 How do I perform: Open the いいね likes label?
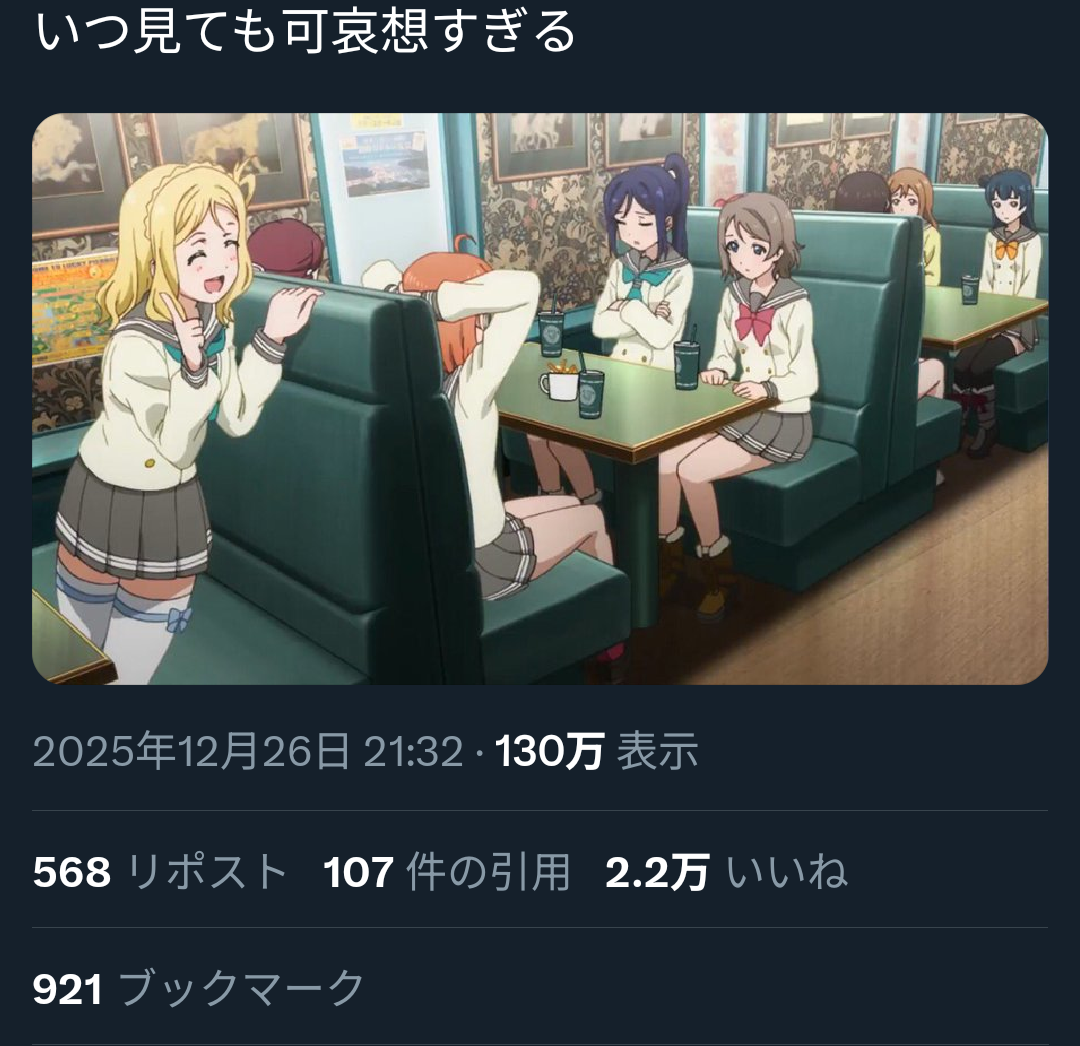tap(787, 872)
